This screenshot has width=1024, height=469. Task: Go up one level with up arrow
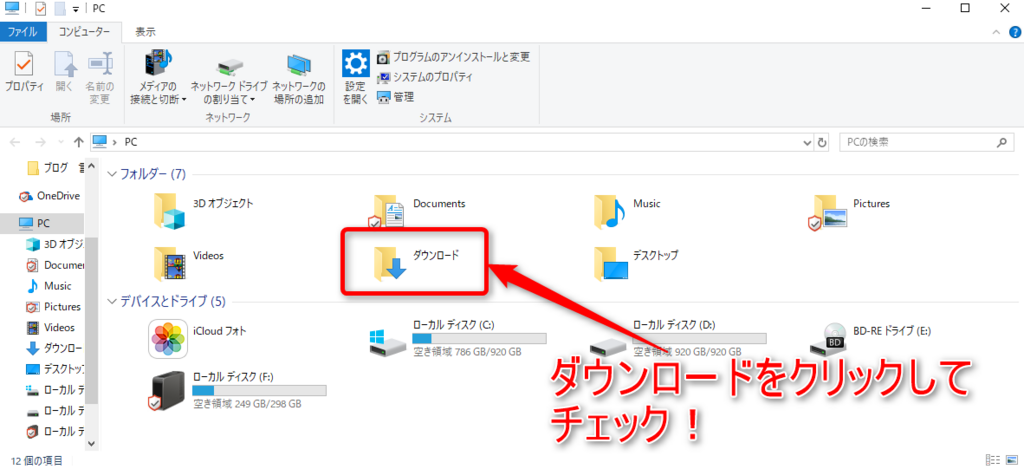[78, 142]
